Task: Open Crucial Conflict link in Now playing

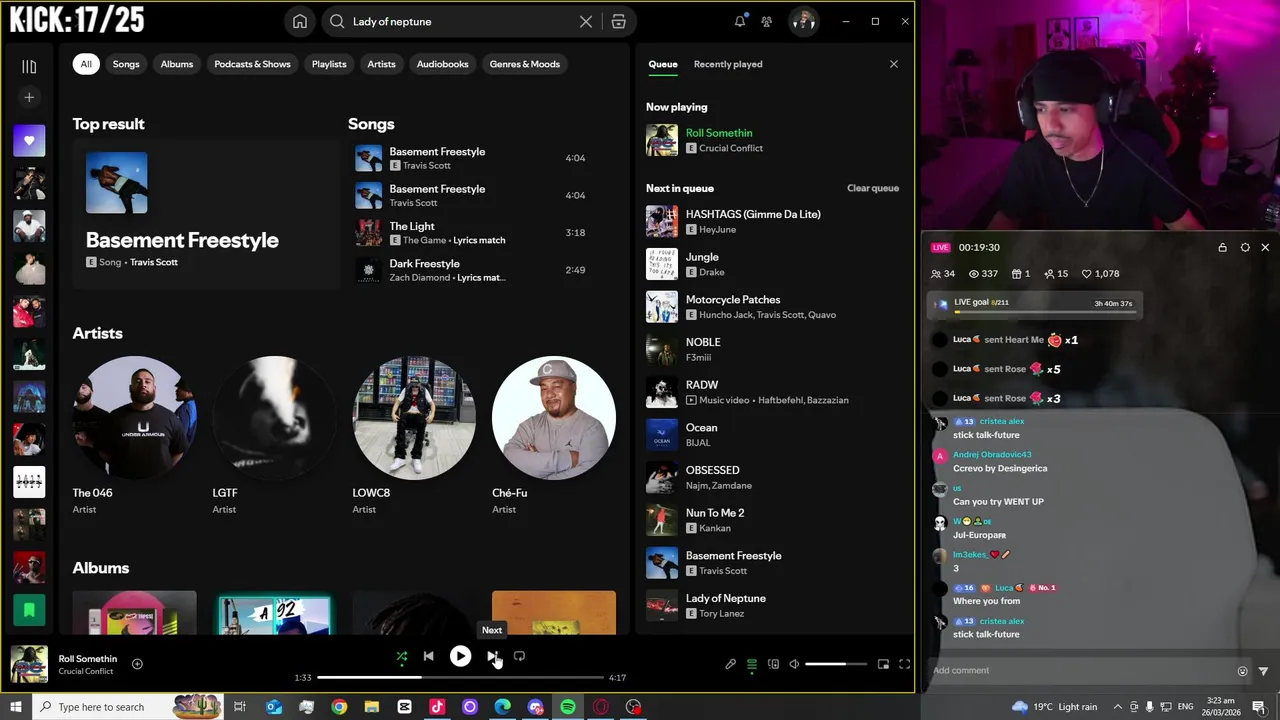Action: click(731, 148)
